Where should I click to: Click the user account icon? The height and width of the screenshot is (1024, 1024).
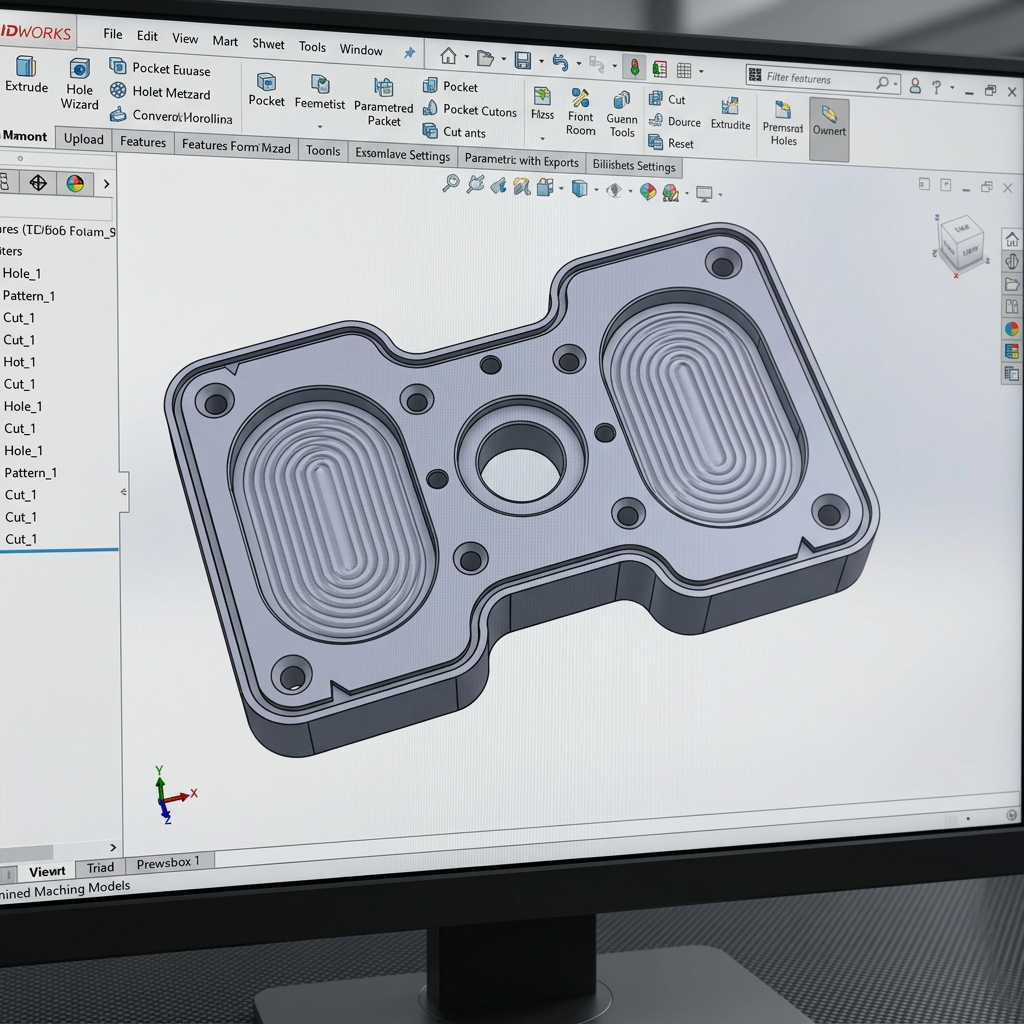915,86
